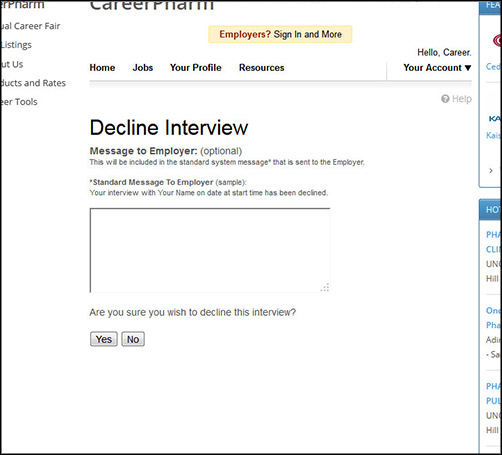Open Products and Rates sidebar link
The image size is (502, 455).
point(33,83)
